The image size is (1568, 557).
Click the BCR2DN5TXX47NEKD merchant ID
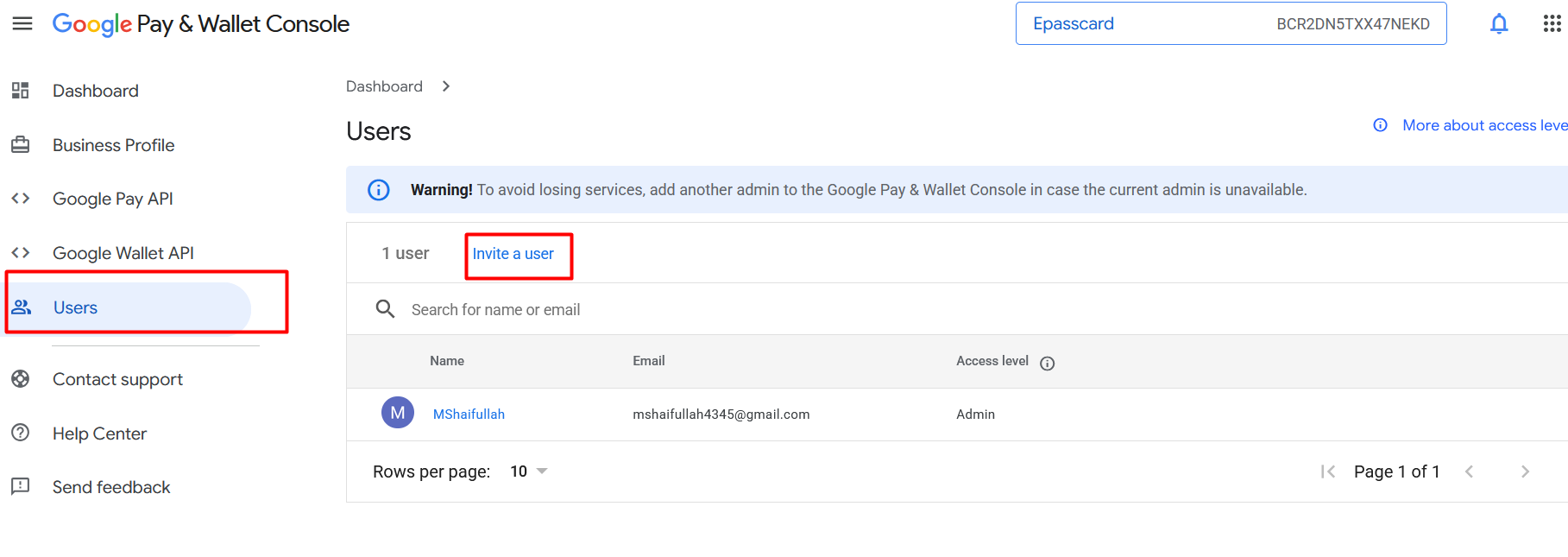click(x=1353, y=24)
